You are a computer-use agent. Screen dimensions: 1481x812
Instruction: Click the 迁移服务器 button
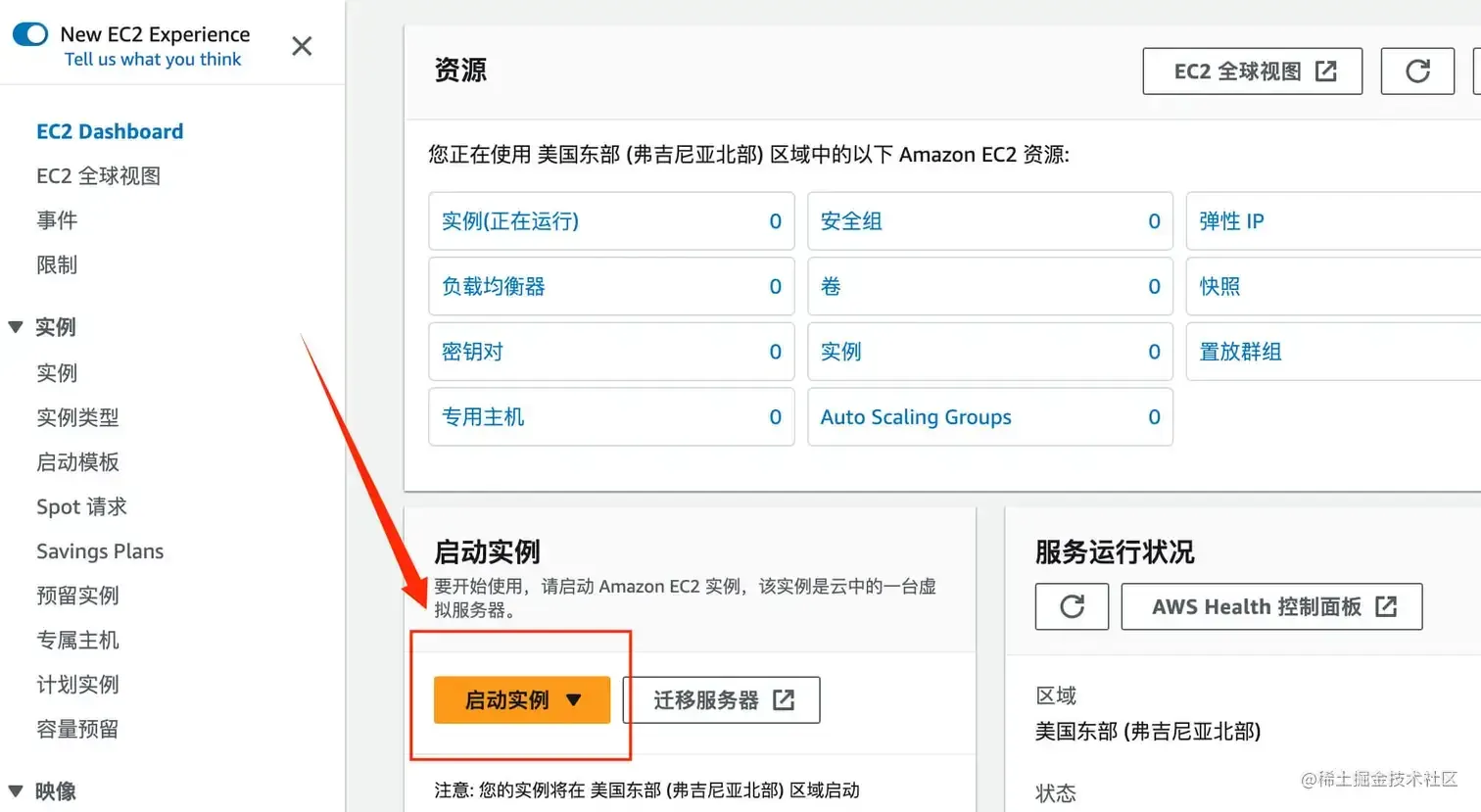pyautogui.click(x=722, y=700)
